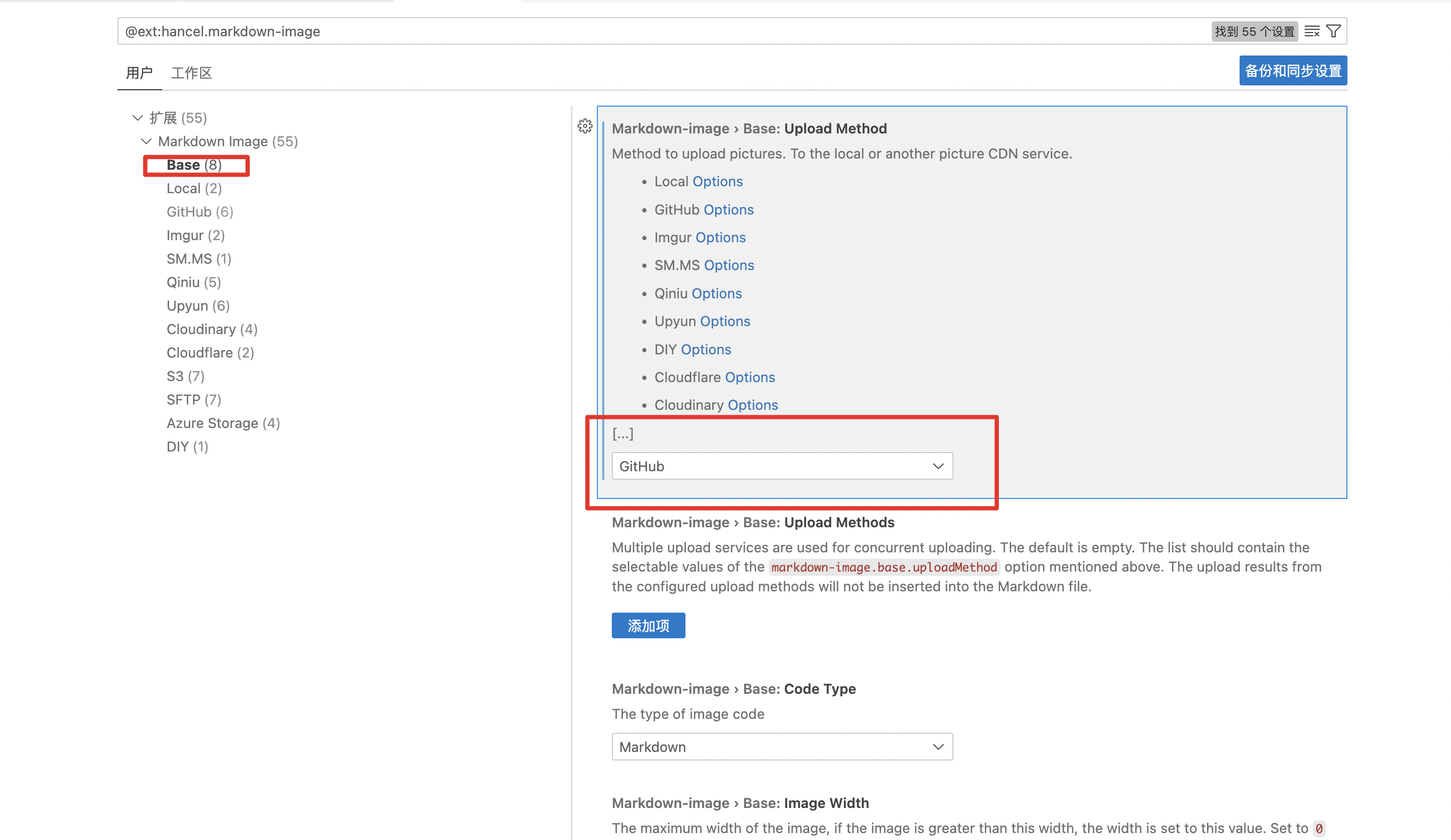Click the clear settings search icon
This screenshot has height=840, width=1451.
[1312, 31]
